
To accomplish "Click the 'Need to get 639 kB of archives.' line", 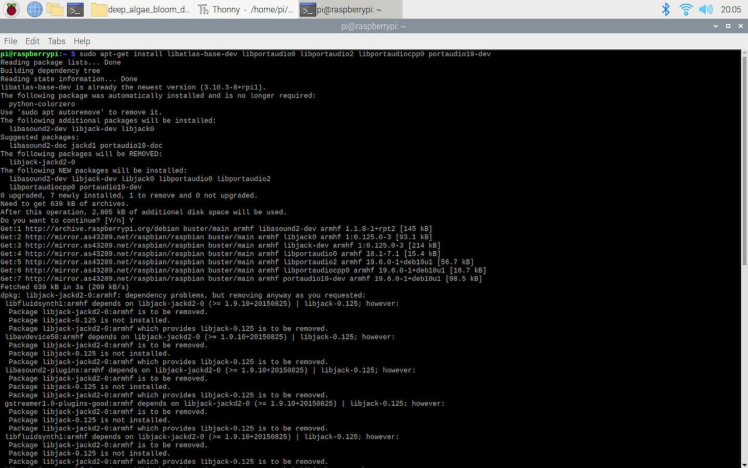I will click(64, 204).
